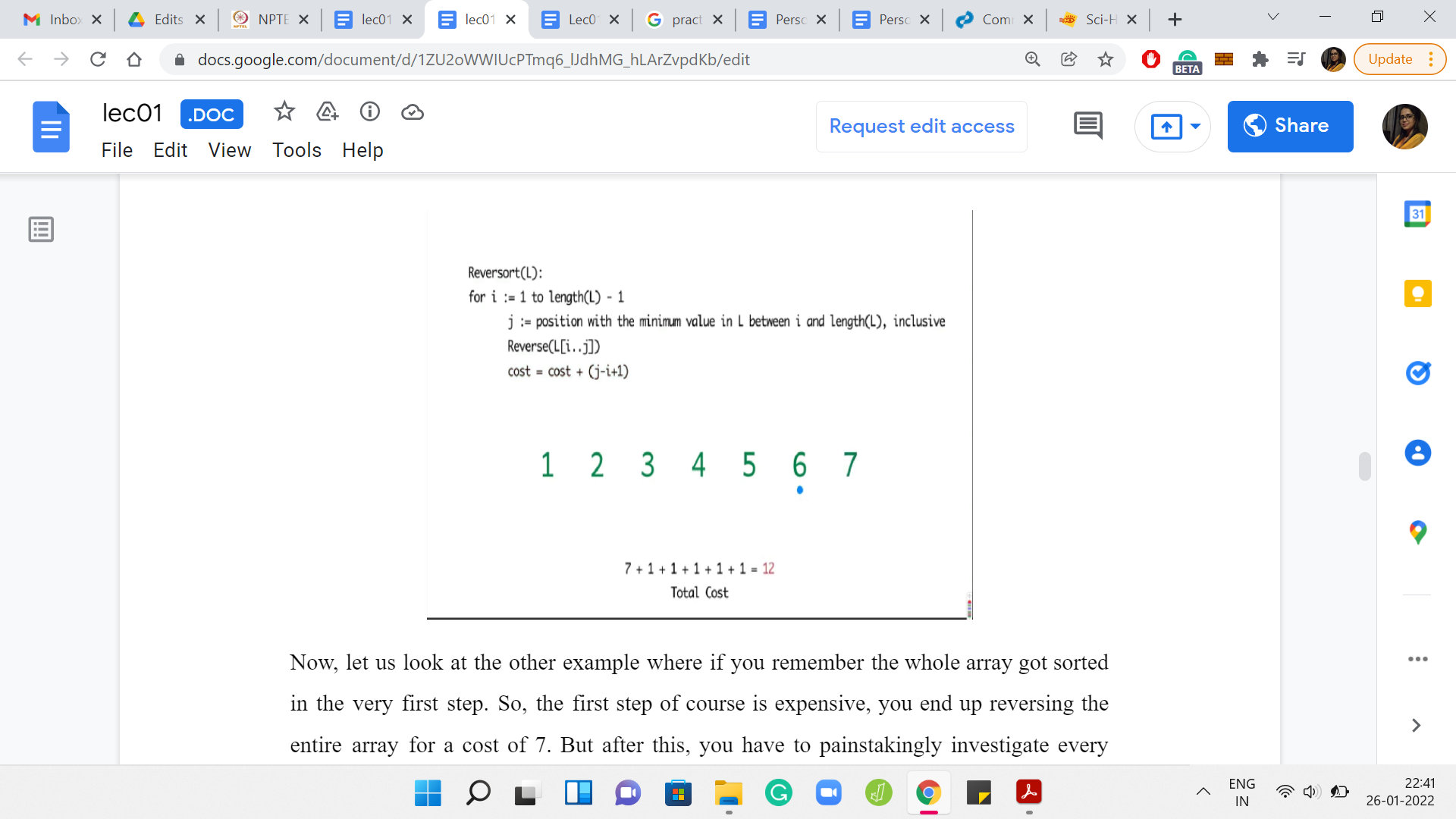Open Google Keep side panel
Viewport: 1456px width, 819px height.
pos(1417,293)
